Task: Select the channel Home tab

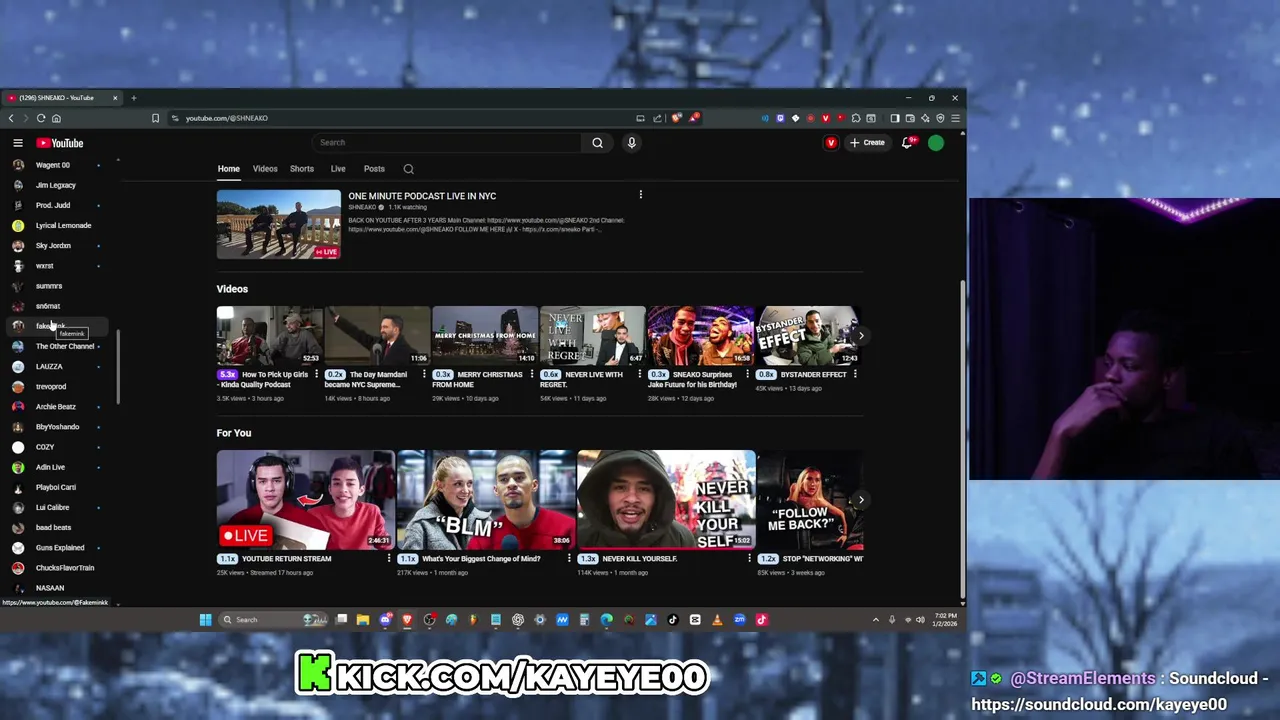Action: pos(229,169)
